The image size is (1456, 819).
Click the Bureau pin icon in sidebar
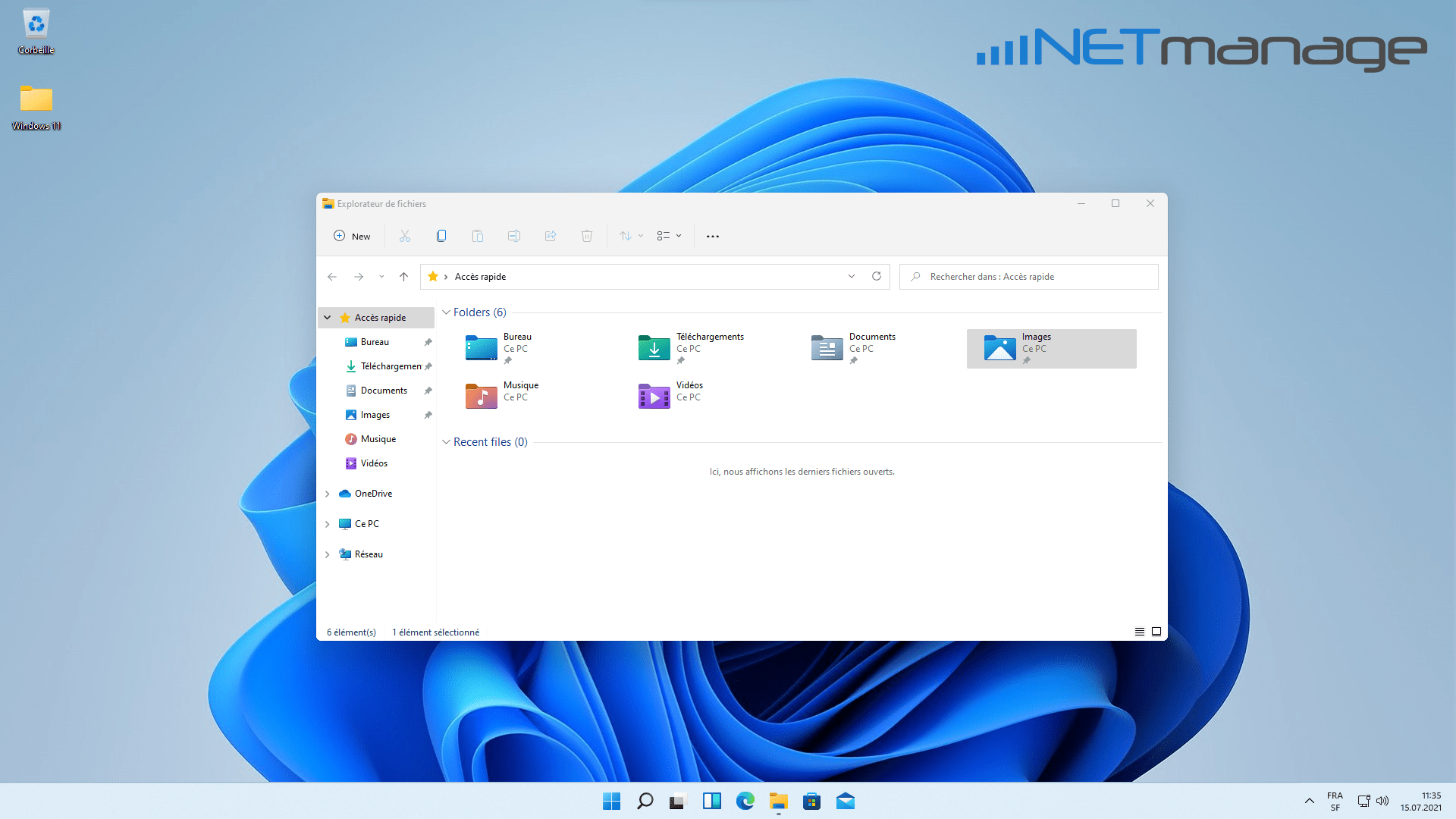pos(428,342)
